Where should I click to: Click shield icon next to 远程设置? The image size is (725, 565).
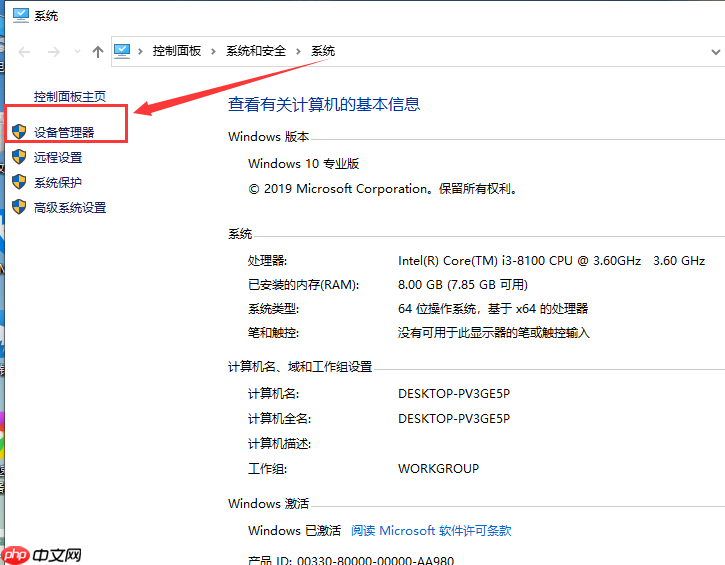(x=19, y=157)
